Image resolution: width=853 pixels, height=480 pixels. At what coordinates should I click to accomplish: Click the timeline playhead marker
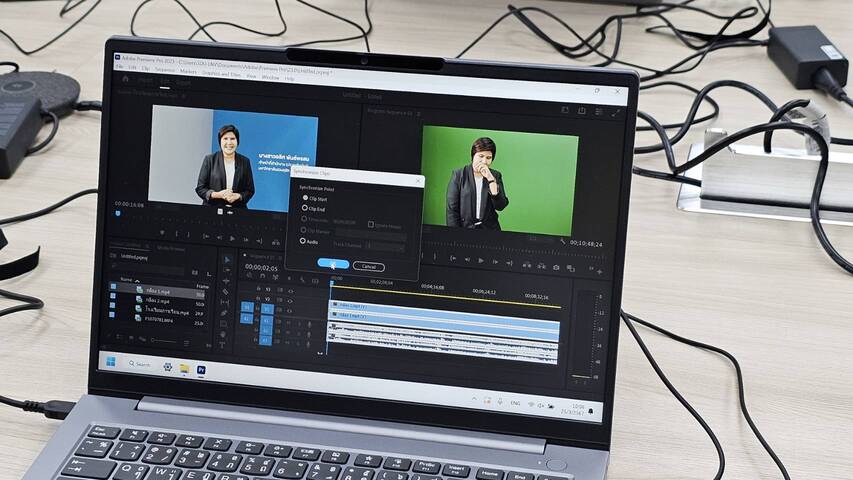pos(332,282)
